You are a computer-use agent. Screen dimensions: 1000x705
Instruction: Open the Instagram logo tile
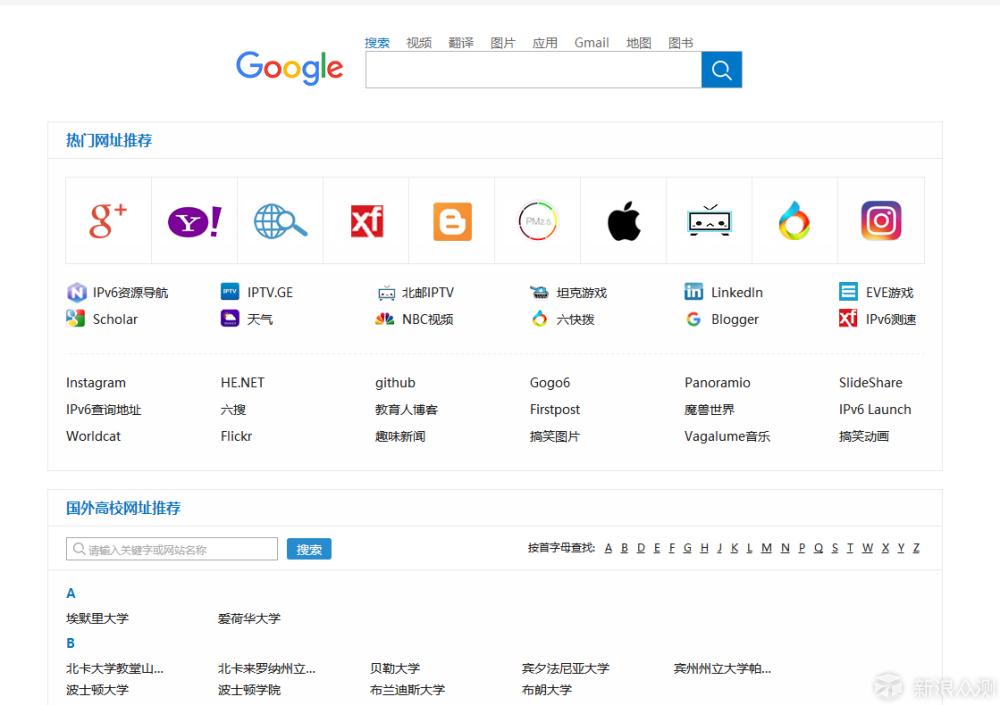(881, 221)
